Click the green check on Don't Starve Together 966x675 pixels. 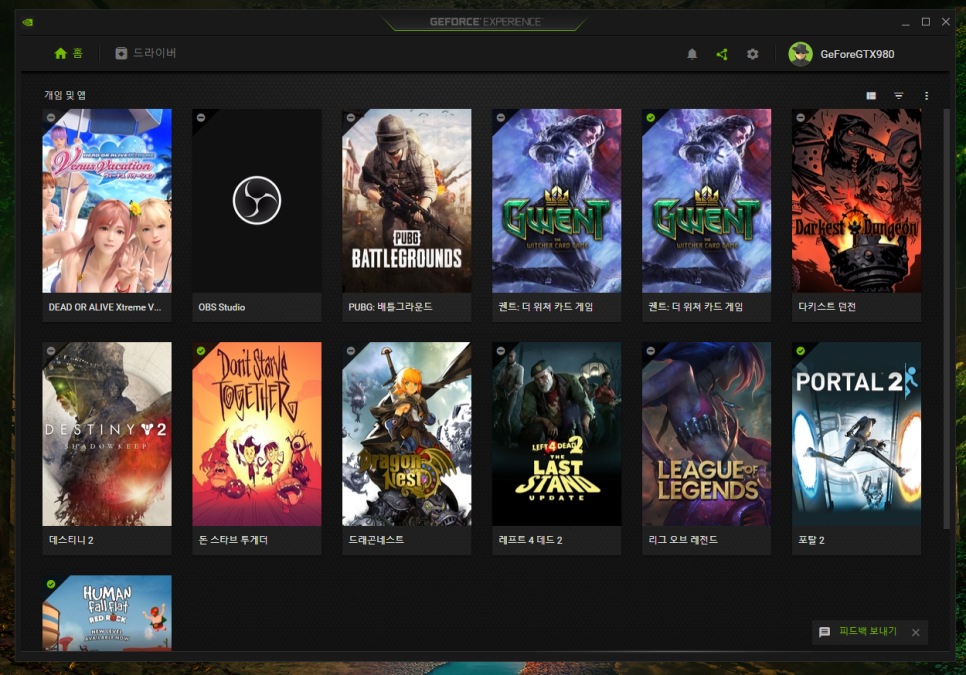coord(201,350)
